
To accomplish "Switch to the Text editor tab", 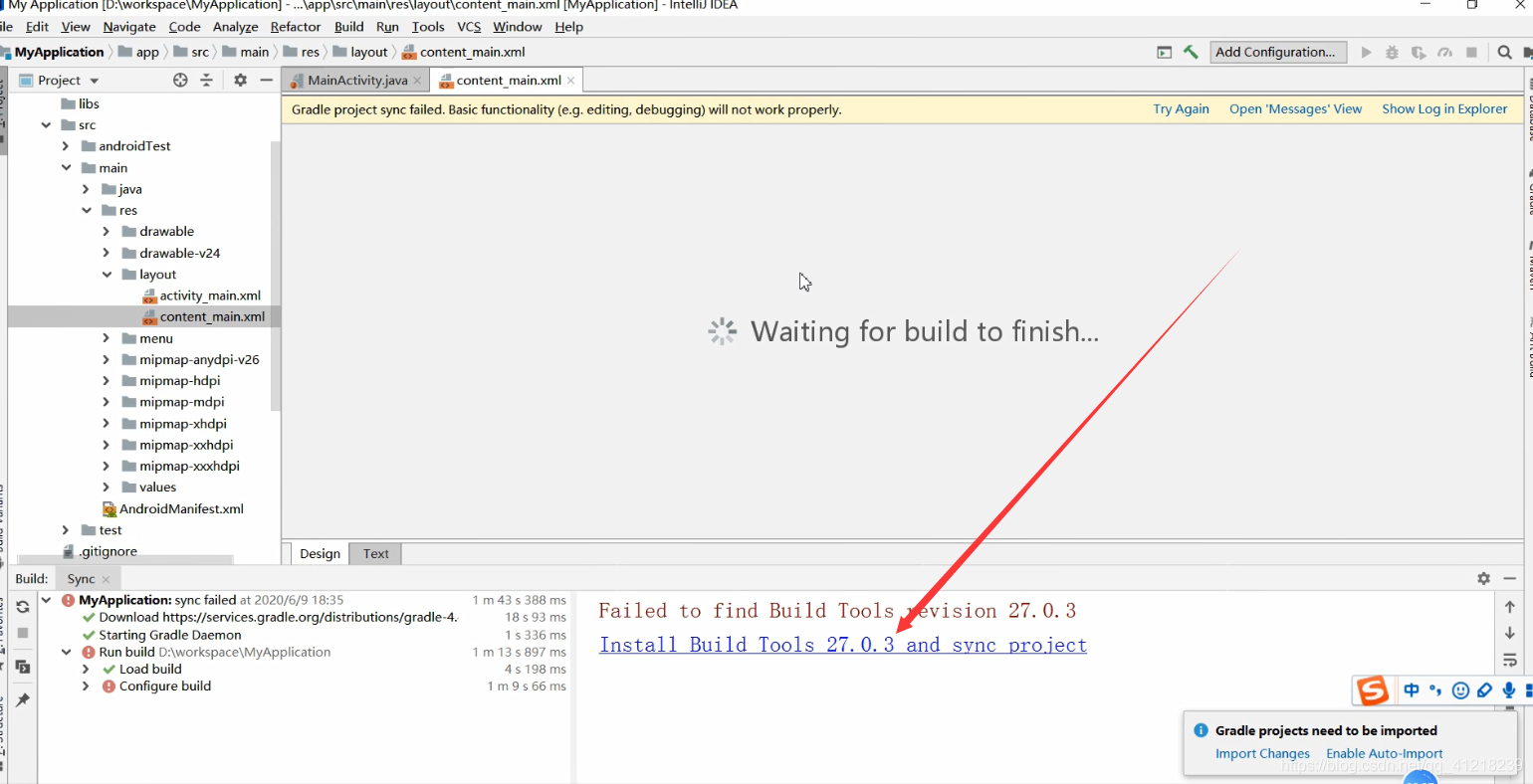I will click(x=376, y=554).
